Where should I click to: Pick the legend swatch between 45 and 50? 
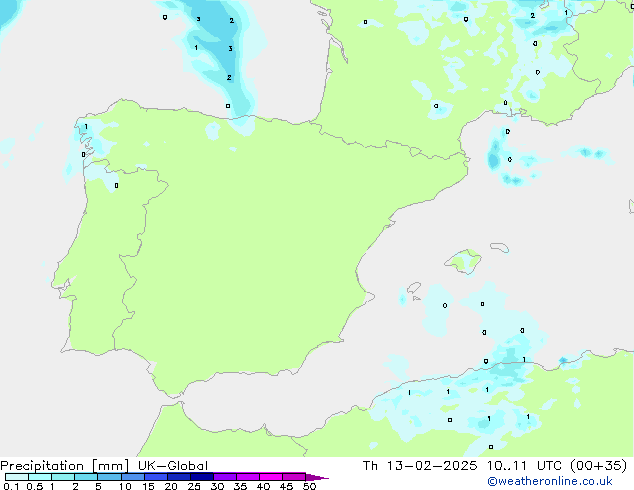[294, 477]
